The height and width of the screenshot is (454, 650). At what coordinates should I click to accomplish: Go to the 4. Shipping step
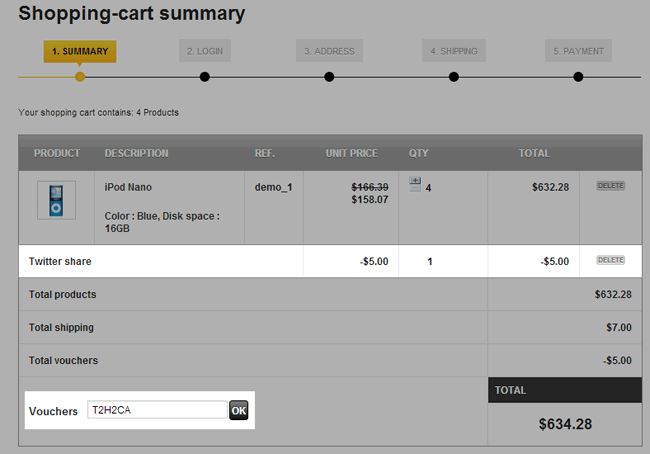pyautogui.click(x=453, y=51)
